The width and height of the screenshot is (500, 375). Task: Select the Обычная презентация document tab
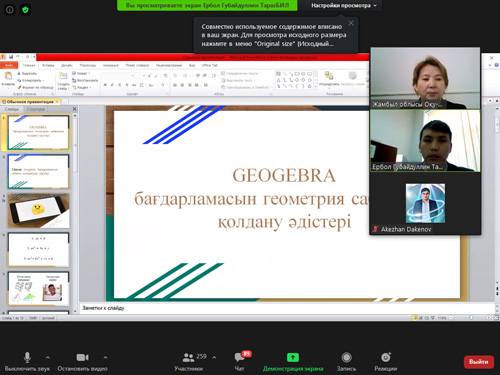pos(30,101)
